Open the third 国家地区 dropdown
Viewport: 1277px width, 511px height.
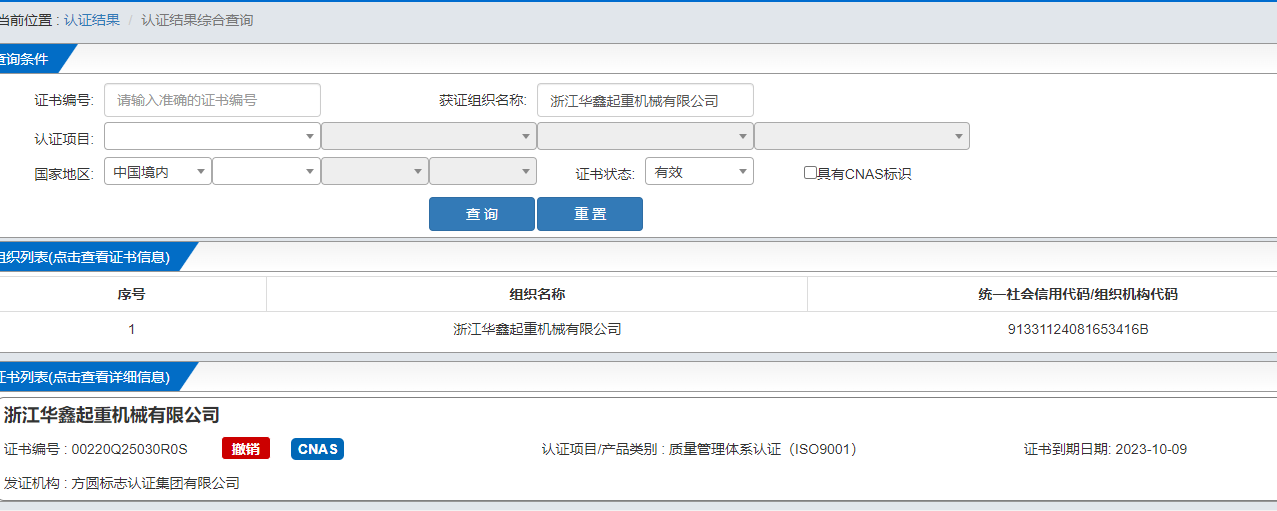[x=375, y=172]
